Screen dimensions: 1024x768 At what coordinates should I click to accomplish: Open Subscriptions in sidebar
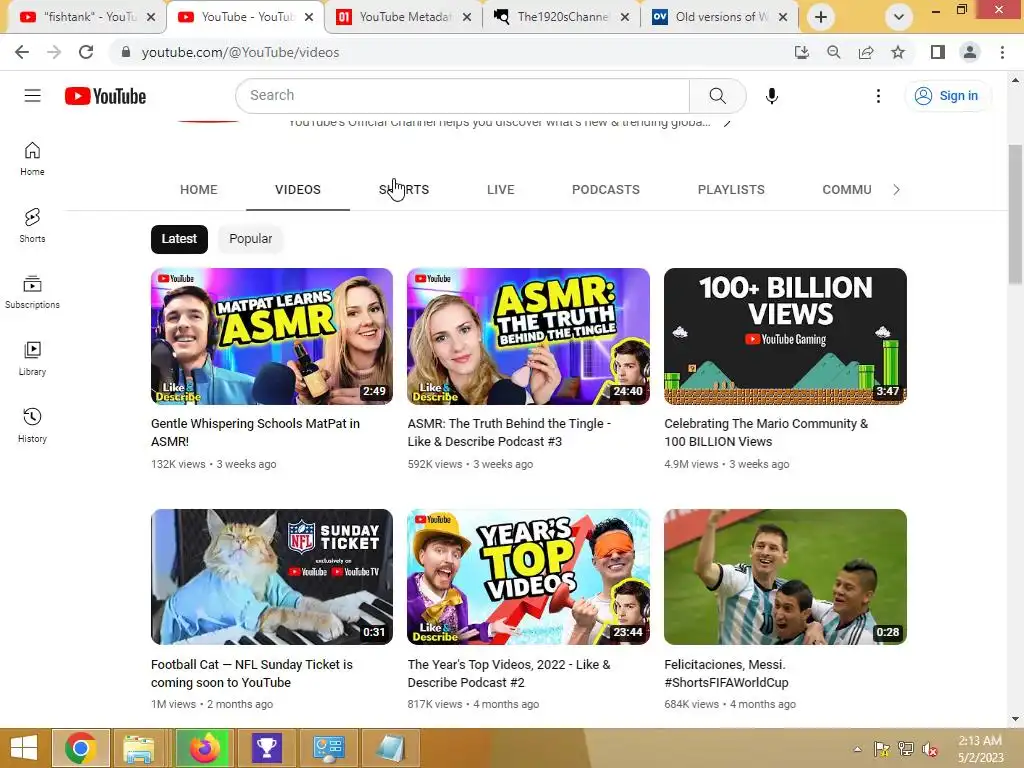pos(32,292)
